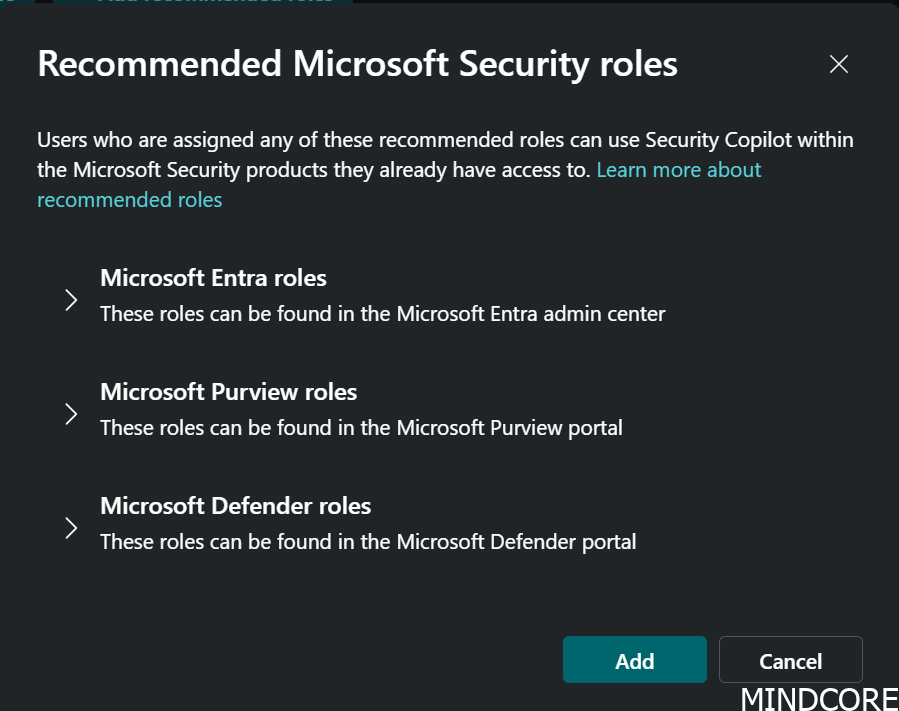
Task: Expand the Microsoft Entra roles chevron
Action: click(x=71, y=300)
